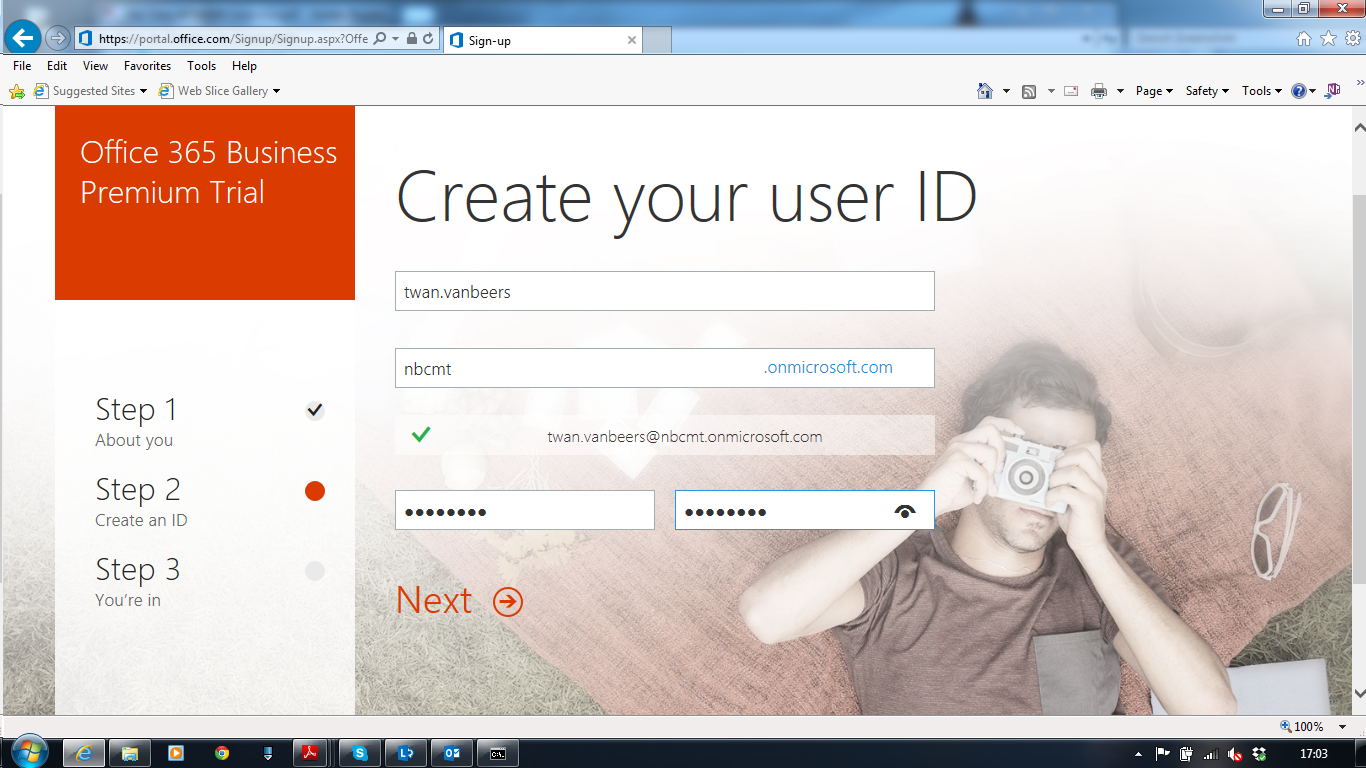
Task: Click the Send to OneNote icon
Action: tap(1332, 91)
